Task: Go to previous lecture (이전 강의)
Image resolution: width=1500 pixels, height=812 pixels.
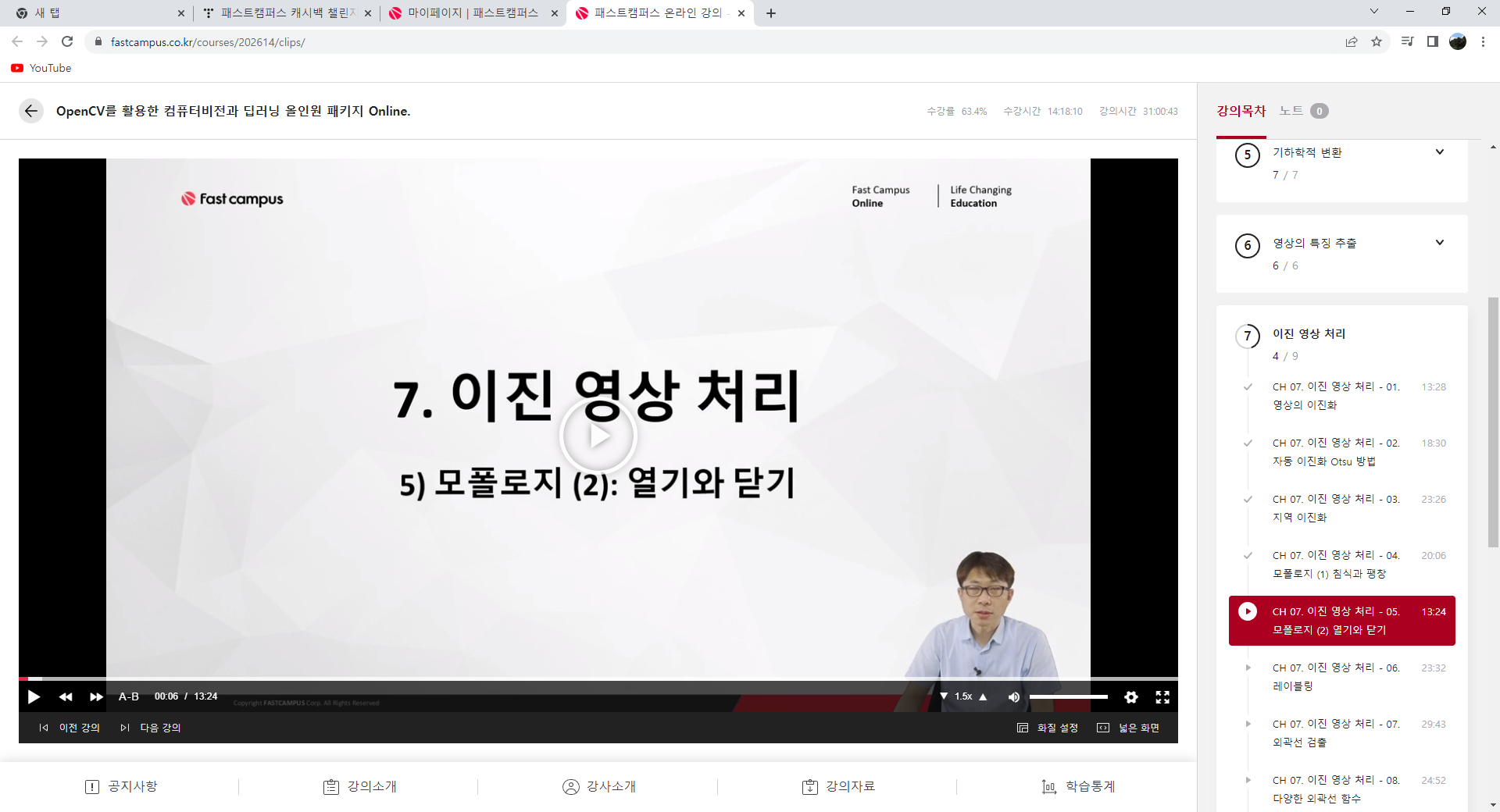Action: point(70,728)
